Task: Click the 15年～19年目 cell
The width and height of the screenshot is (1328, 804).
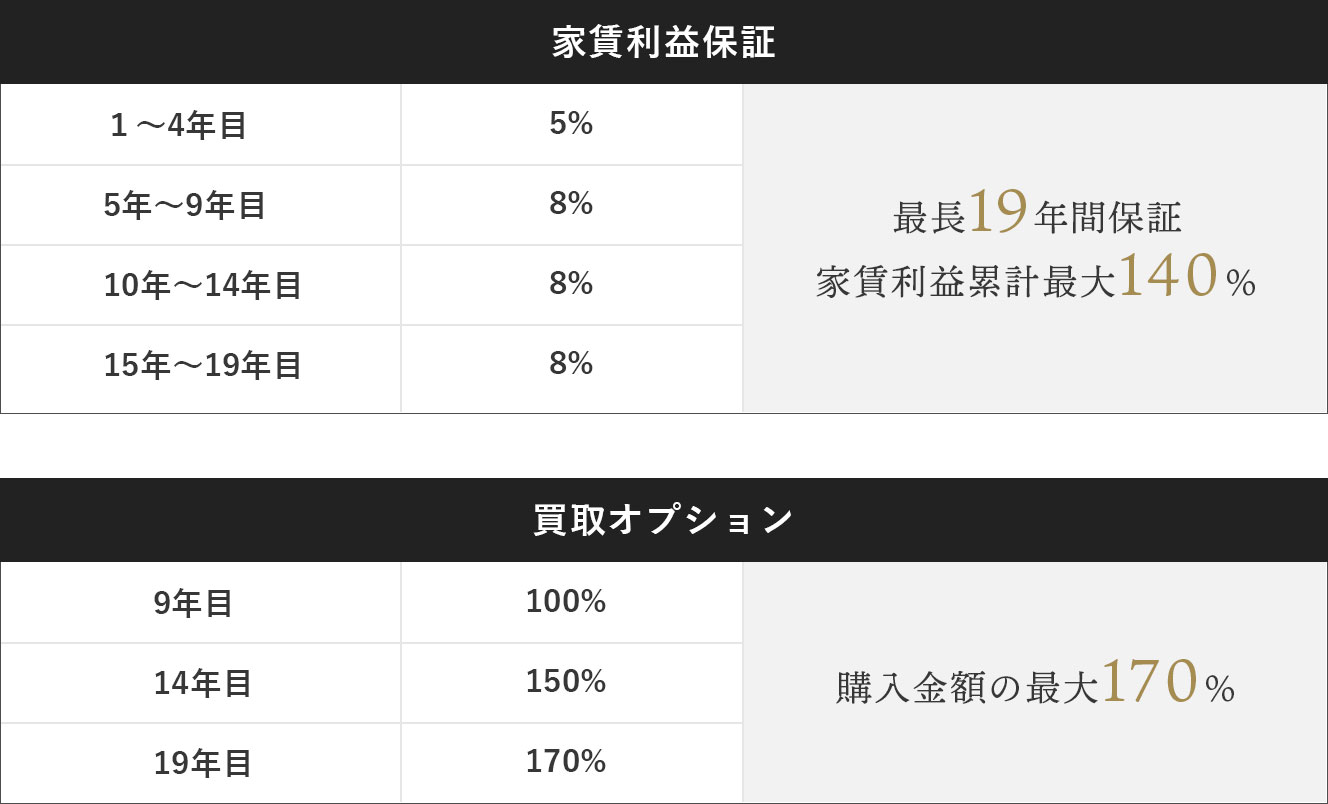Action: tap(203, 366)
